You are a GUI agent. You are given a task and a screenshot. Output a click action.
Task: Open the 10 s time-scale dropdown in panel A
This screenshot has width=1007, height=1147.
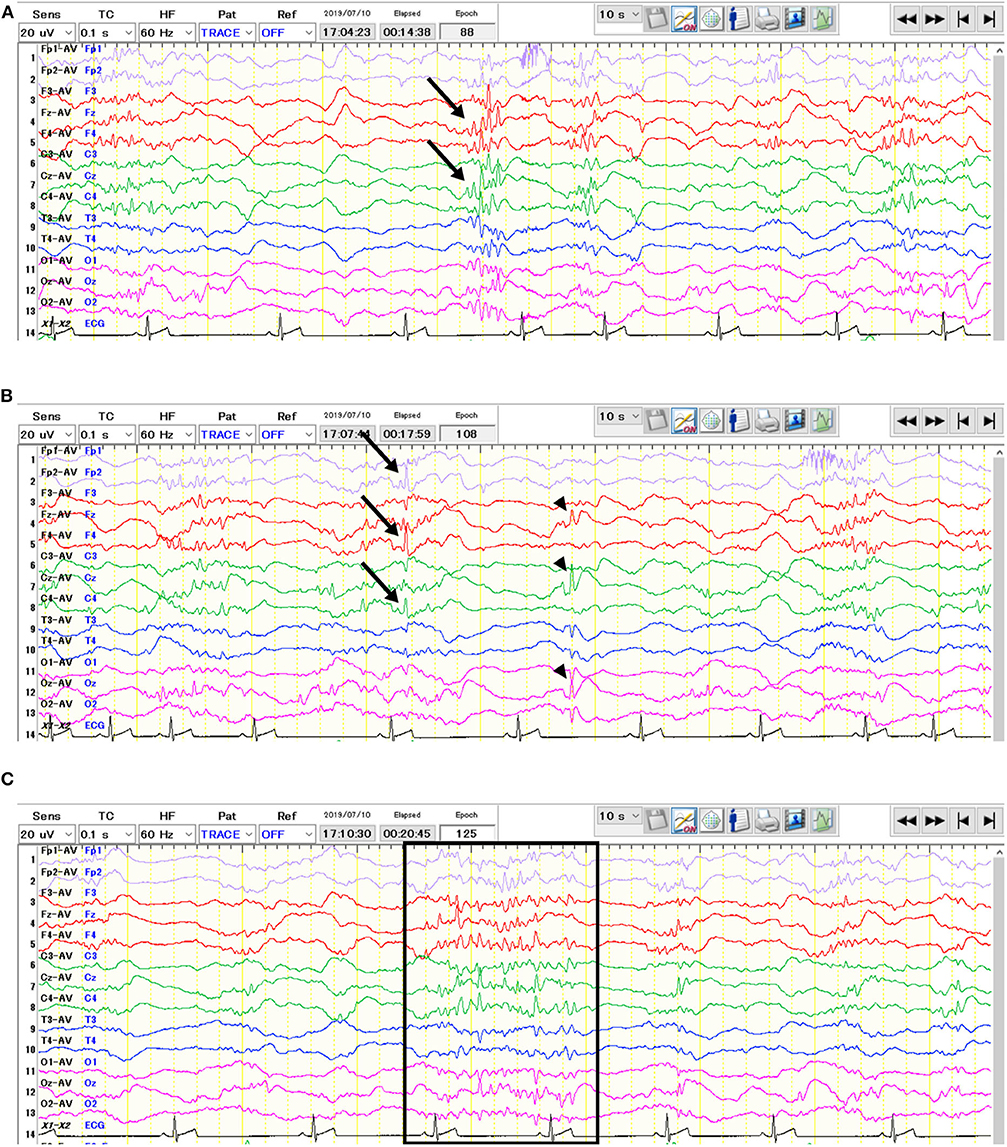pyautogui.click(x=619, y=15)
